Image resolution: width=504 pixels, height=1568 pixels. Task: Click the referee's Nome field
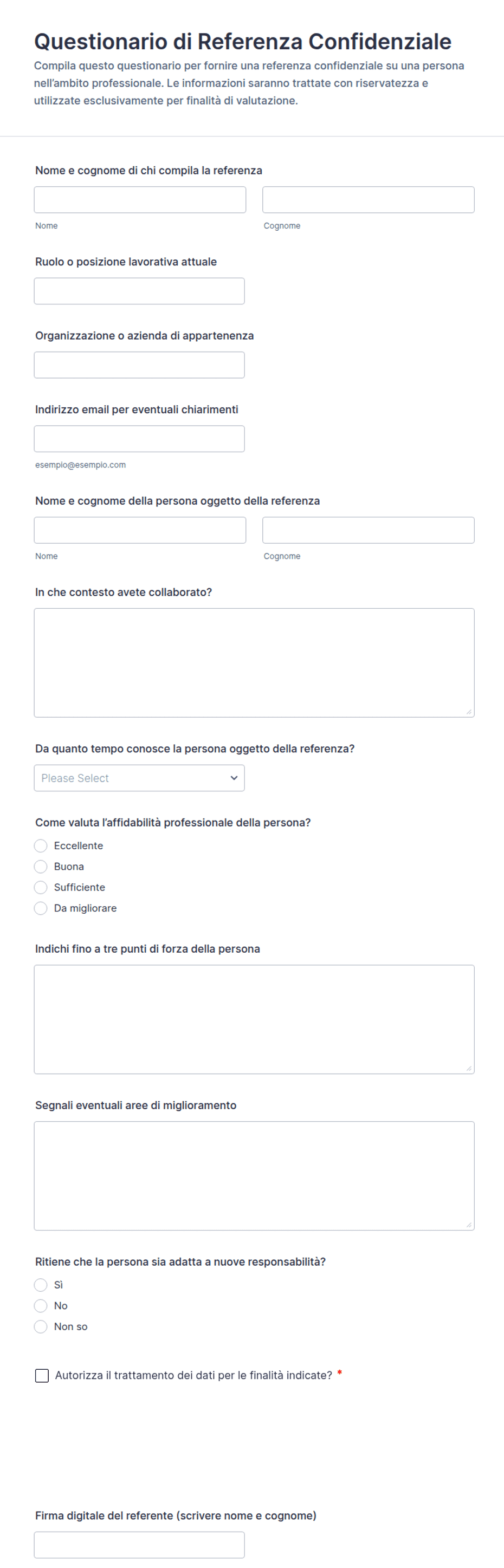click(x=139, y=200)
